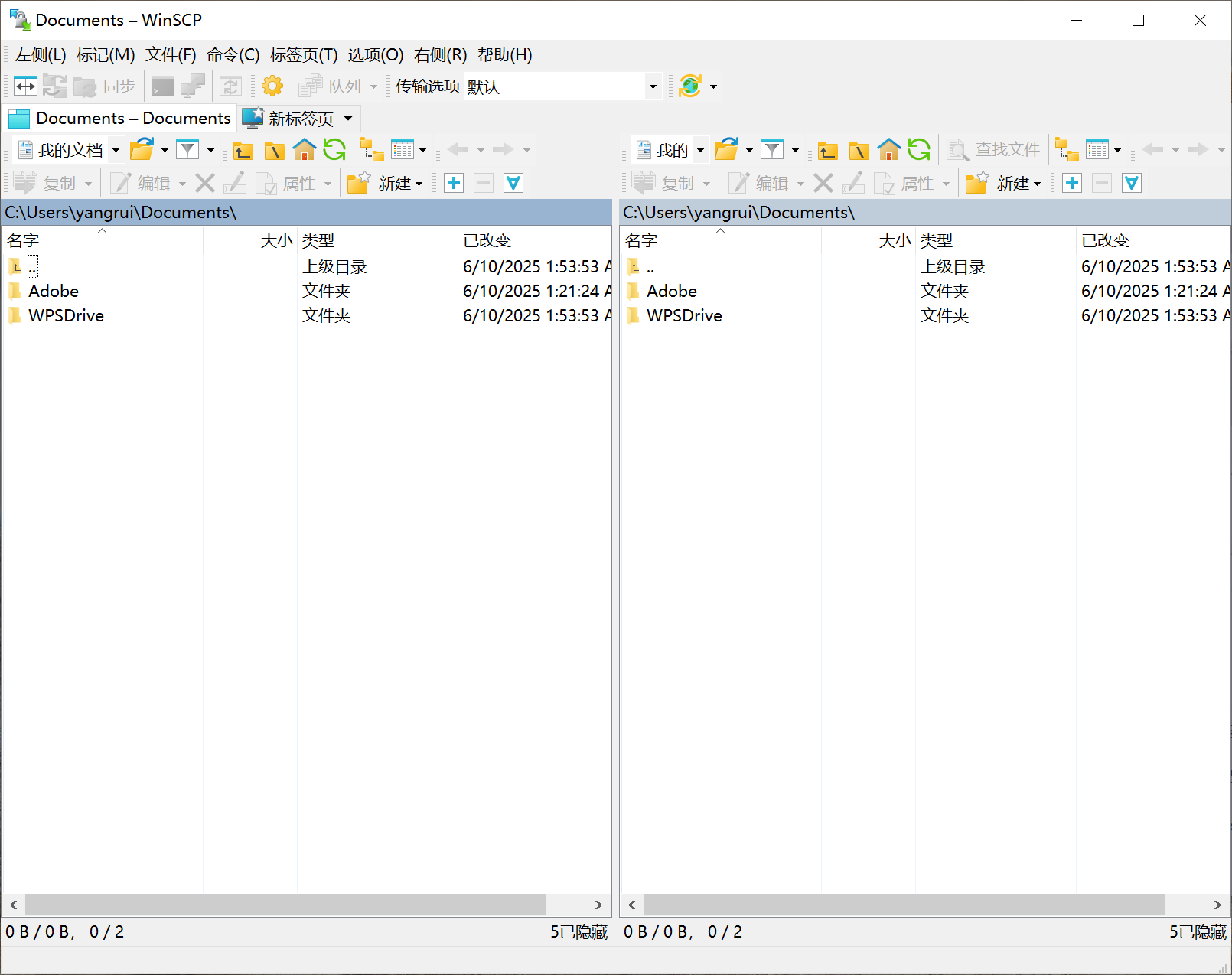Refresh the left panel file list
This screenshot has width=1232, height=975.
point(334,150)
